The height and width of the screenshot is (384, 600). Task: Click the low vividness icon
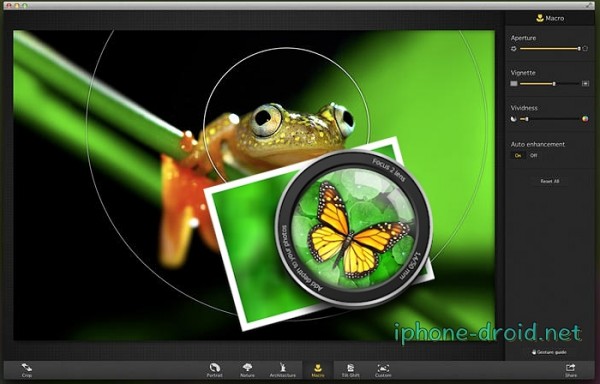coord(514,119)
